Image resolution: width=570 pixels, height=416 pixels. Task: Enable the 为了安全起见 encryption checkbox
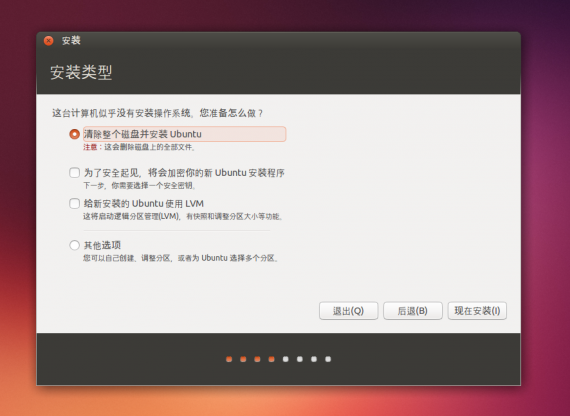point(75,172)
